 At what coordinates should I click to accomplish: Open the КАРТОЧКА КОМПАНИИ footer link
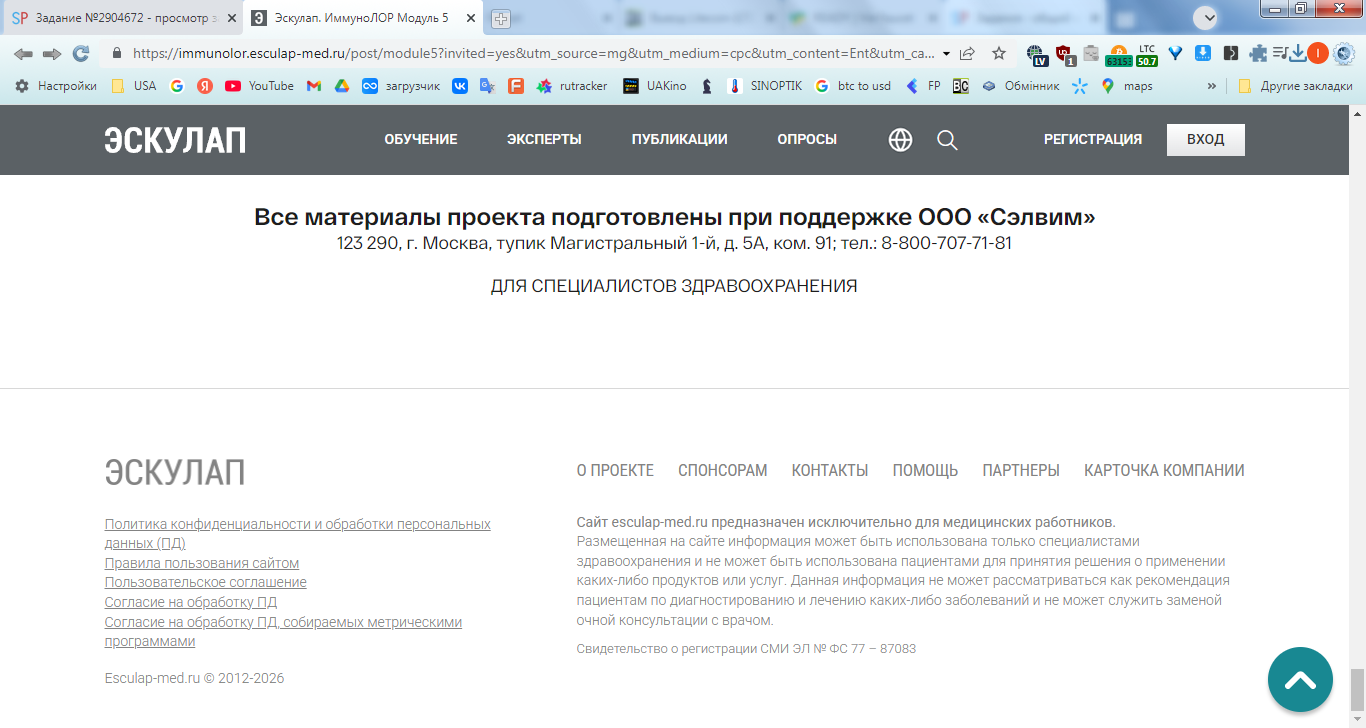[1164, 470]
